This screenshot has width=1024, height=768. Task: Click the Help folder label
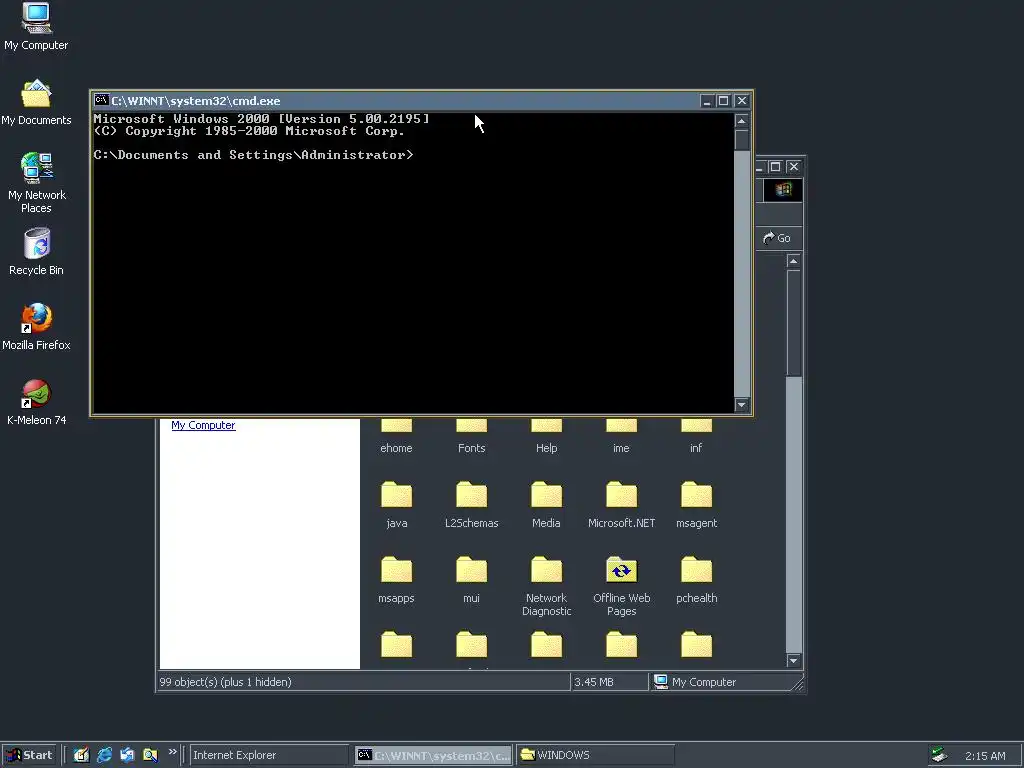(x=547, y=448)
